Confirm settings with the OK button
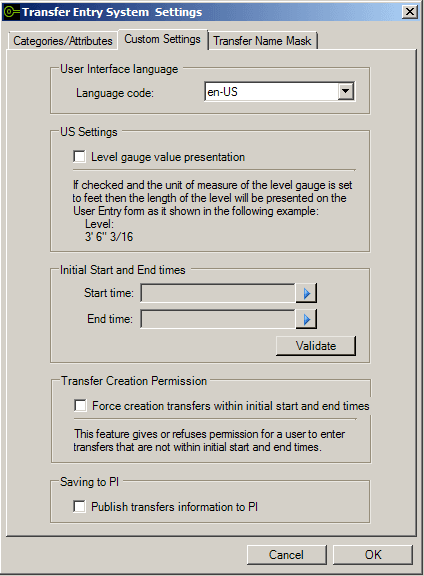424x576 pixels. click(373, 554)
